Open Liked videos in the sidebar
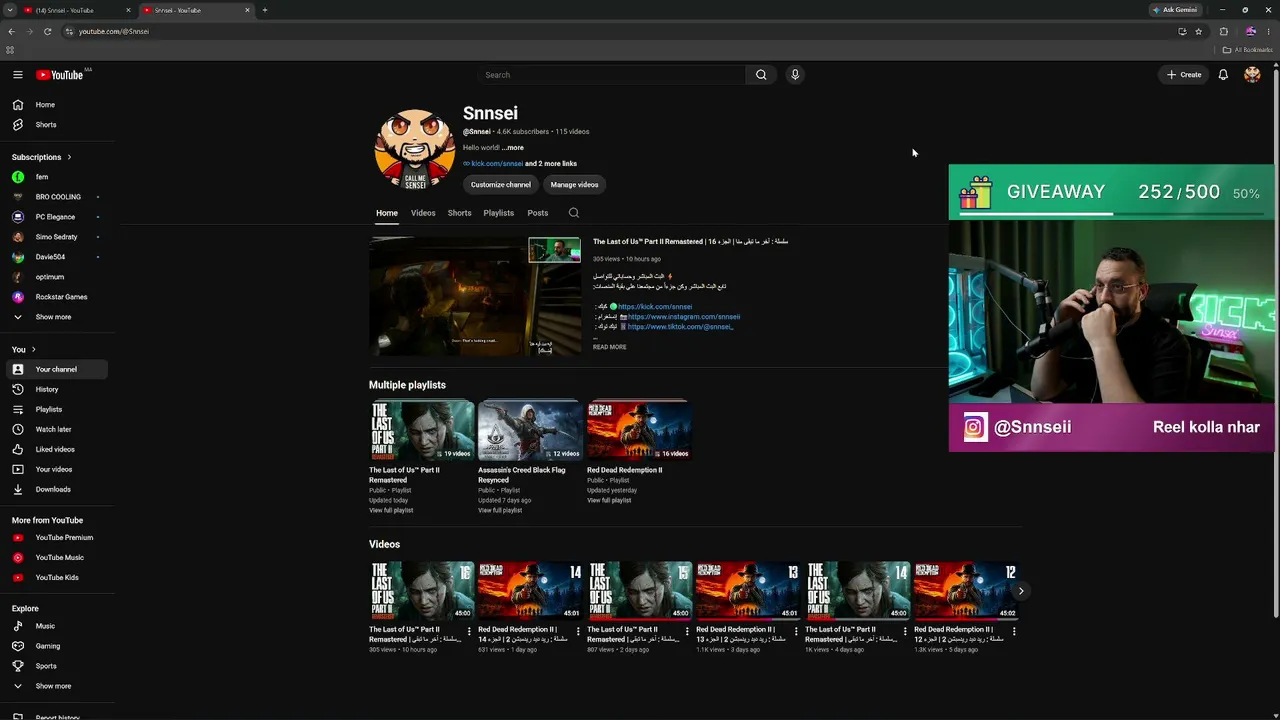1280x720 pixels. 56,449
